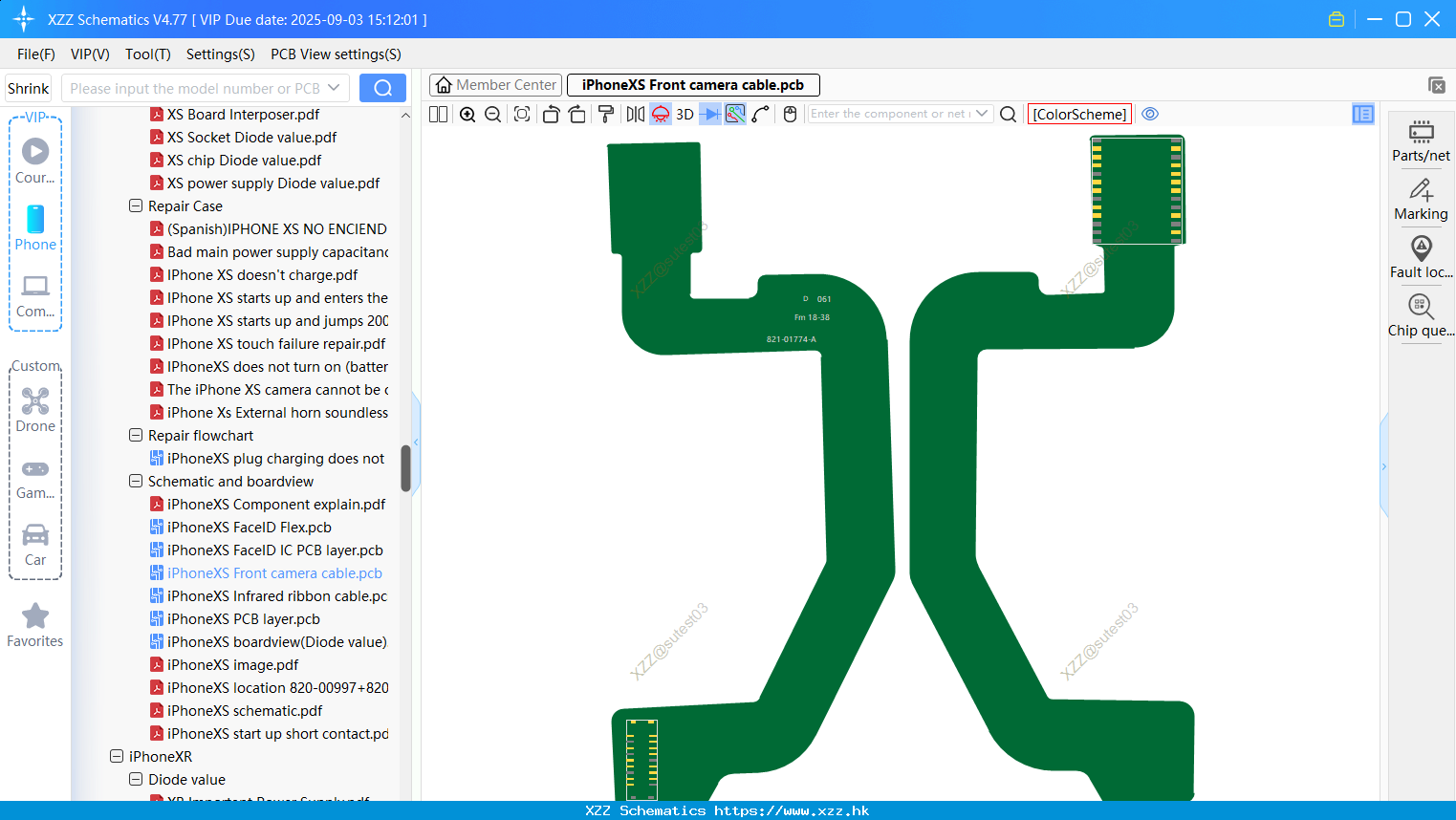Open the Drone category

click(35, 409)
